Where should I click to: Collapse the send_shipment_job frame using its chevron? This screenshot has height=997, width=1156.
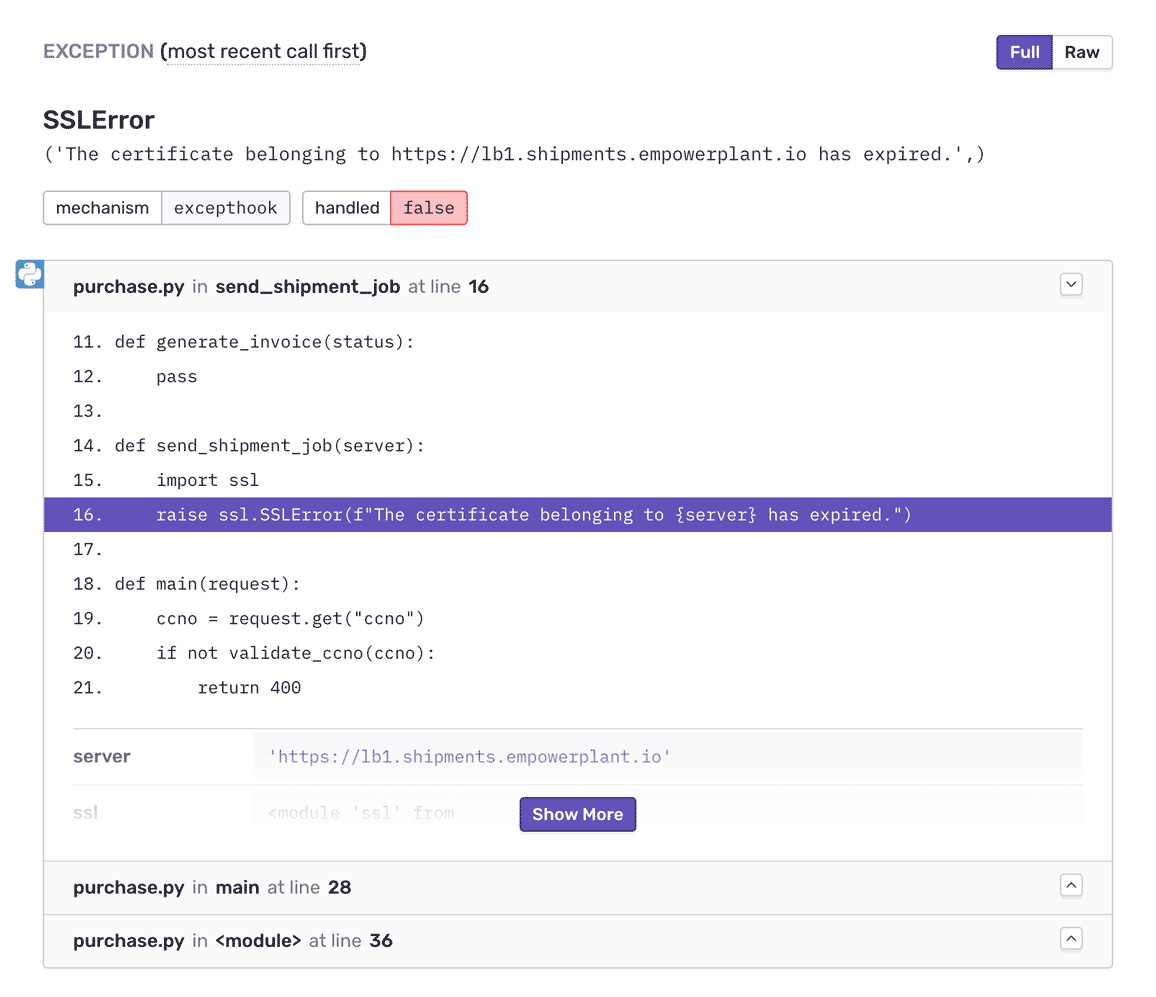click(1071, 285)
